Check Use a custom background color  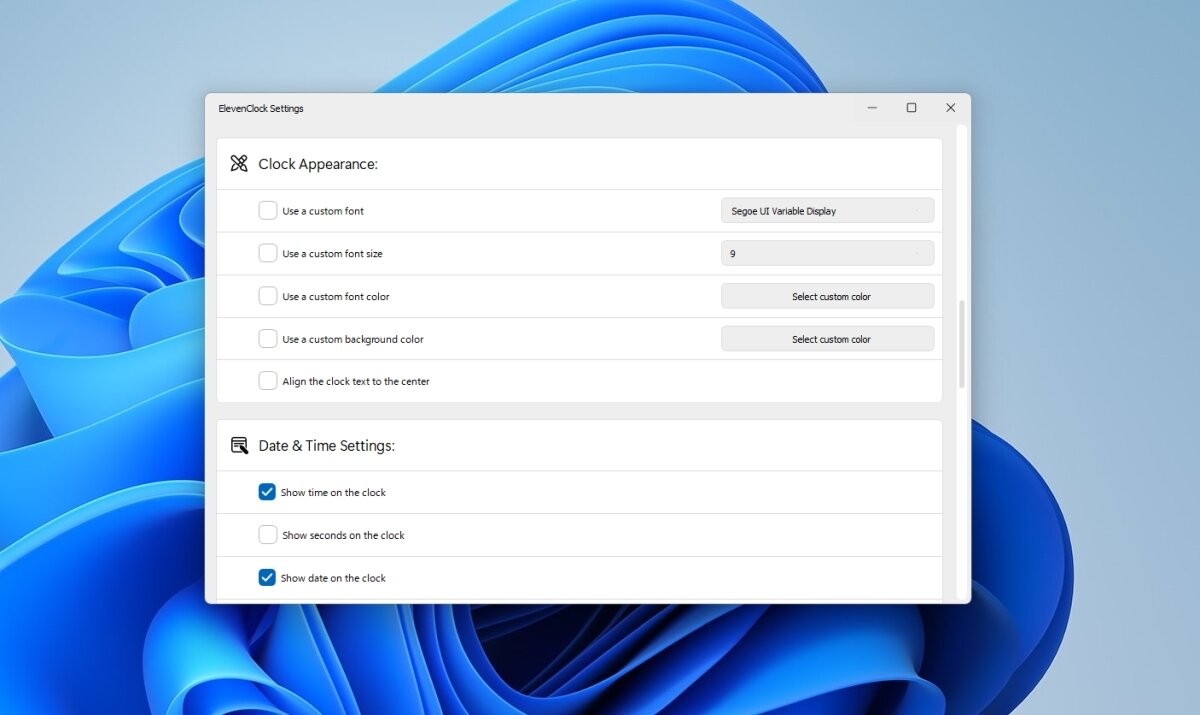(x=267, y=338)
